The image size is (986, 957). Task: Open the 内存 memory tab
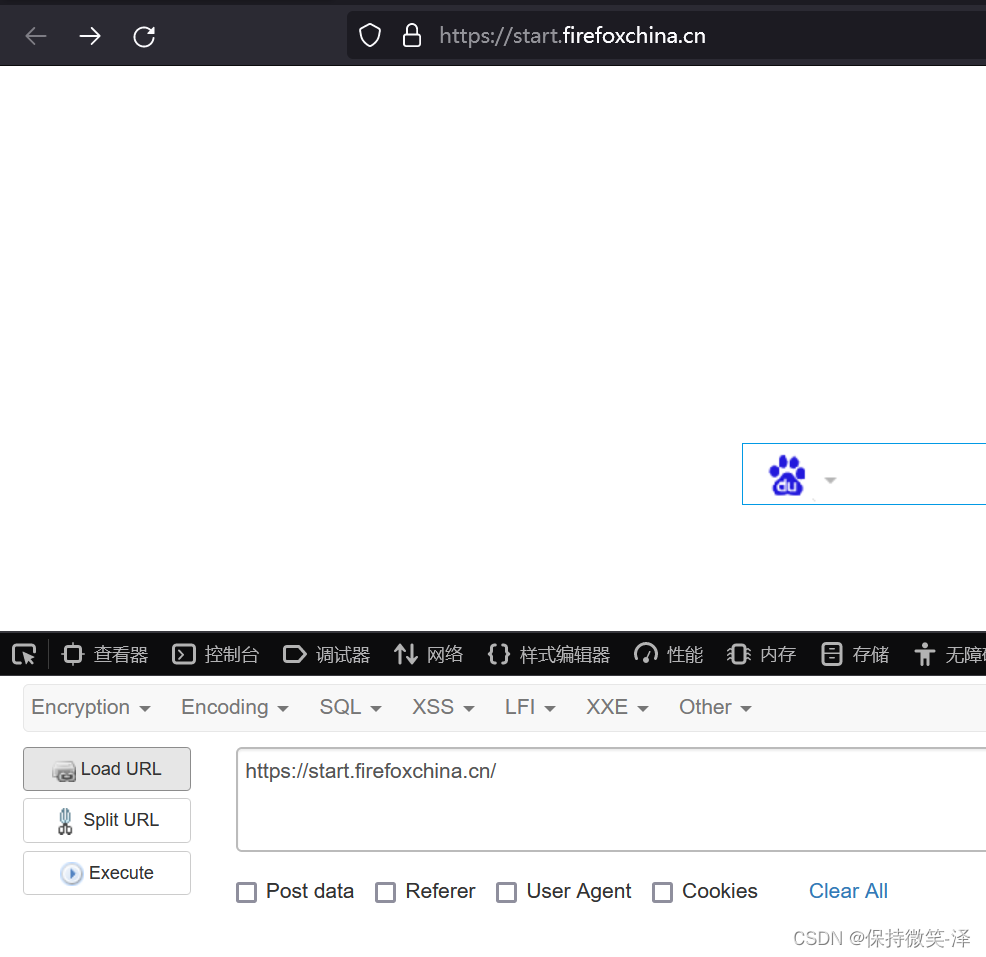click(x=762, y=655)
